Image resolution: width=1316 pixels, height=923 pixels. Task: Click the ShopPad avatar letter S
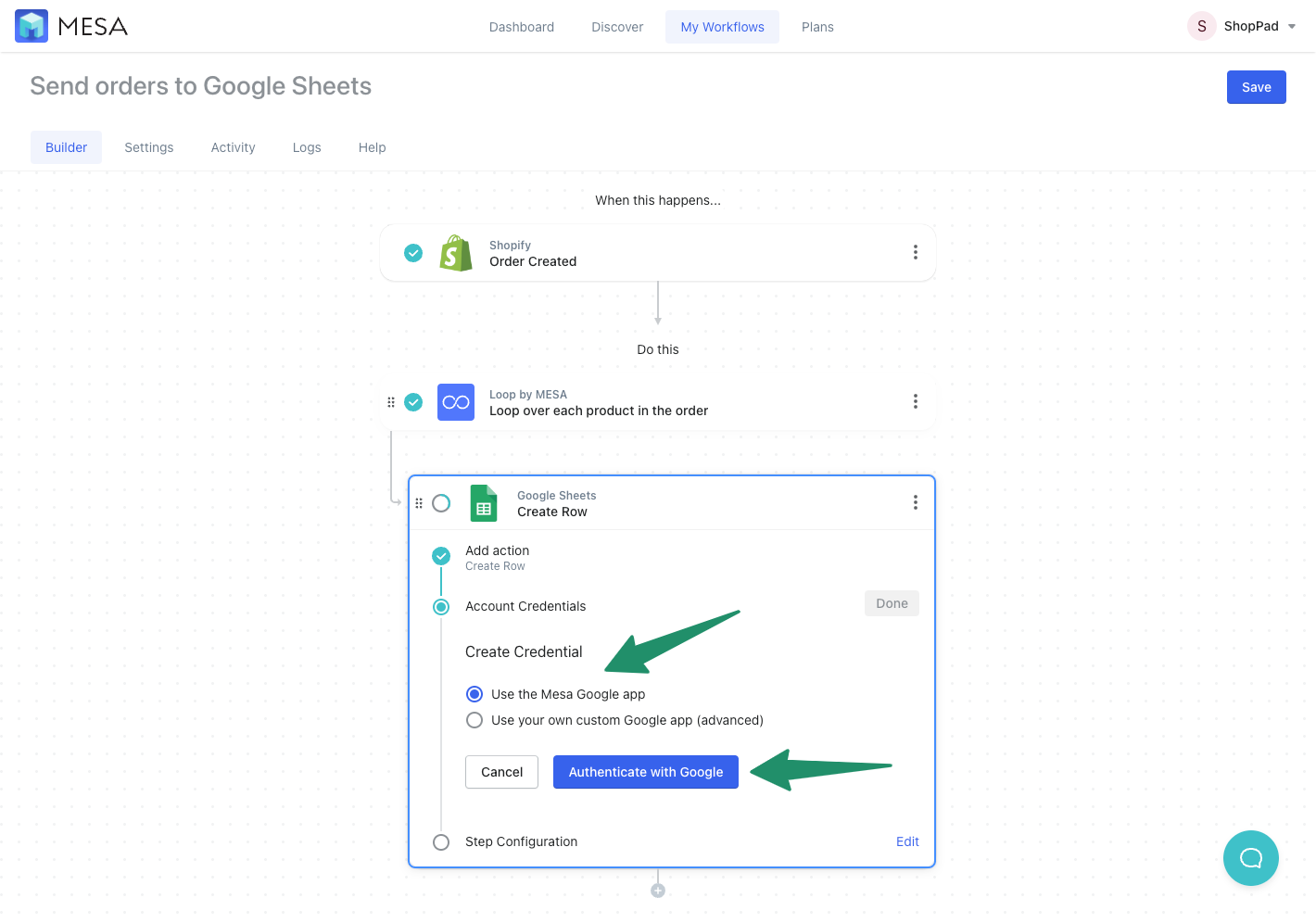coord(1202,26)
